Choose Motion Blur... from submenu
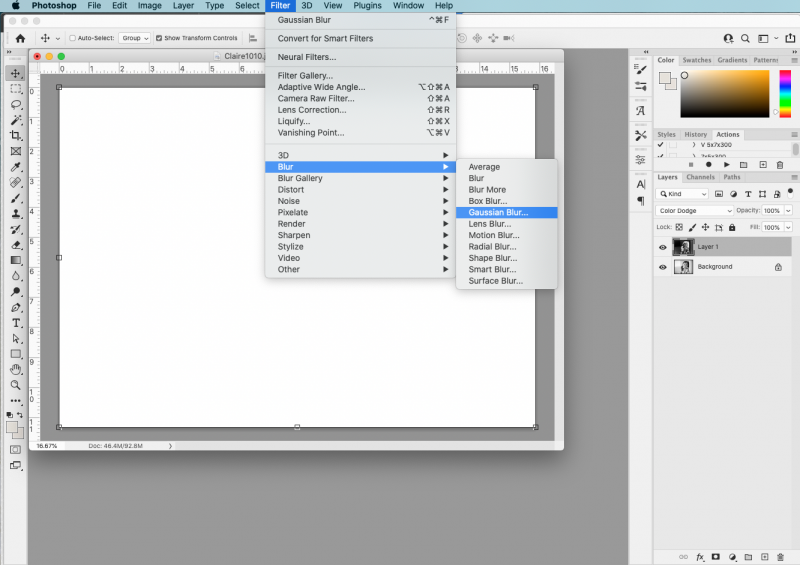This screenshot has width=800, height=565. (x=507, y=235)
